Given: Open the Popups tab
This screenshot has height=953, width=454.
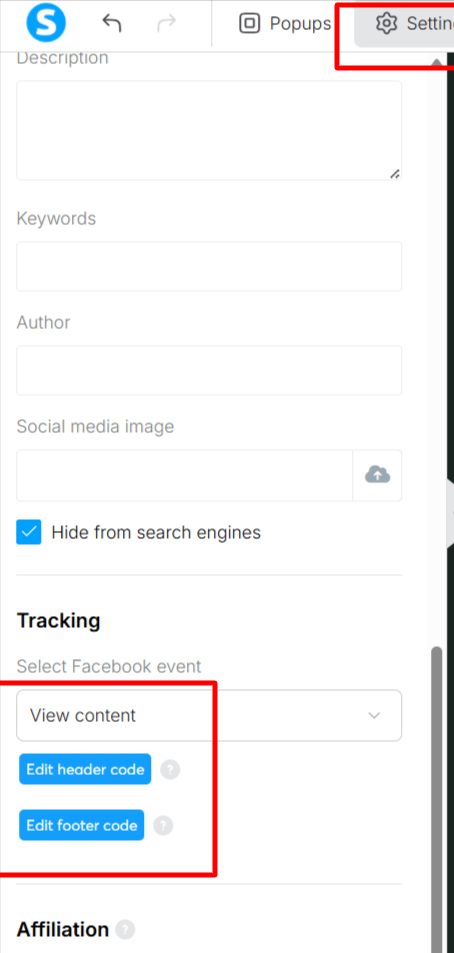Looking at the screenshot, I should click(285, 24).
